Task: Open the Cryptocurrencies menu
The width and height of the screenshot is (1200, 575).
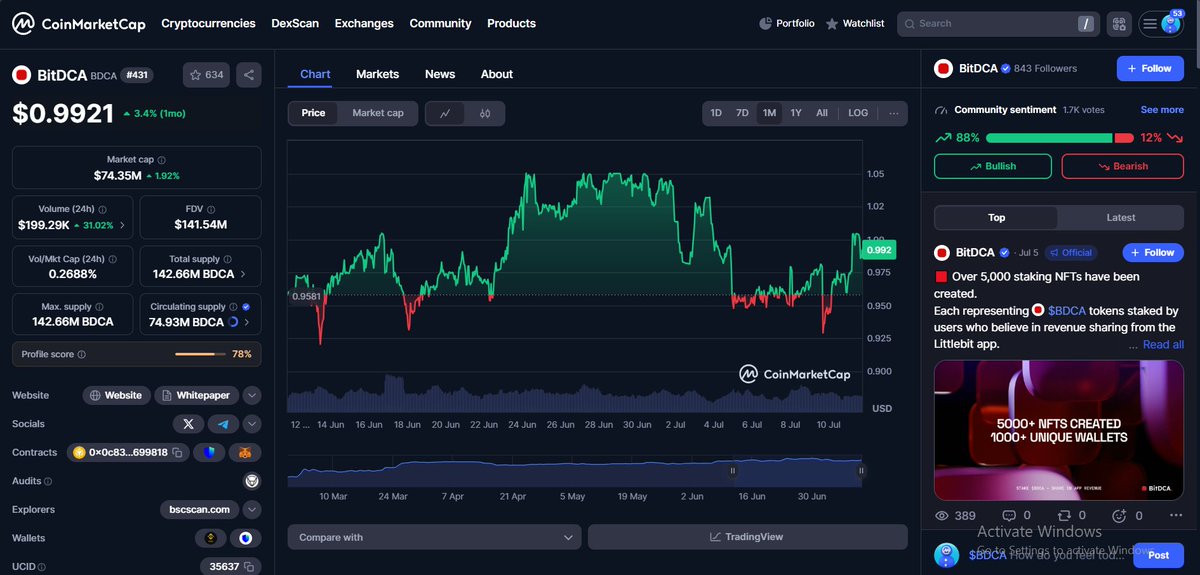Action: pos(208,23)
